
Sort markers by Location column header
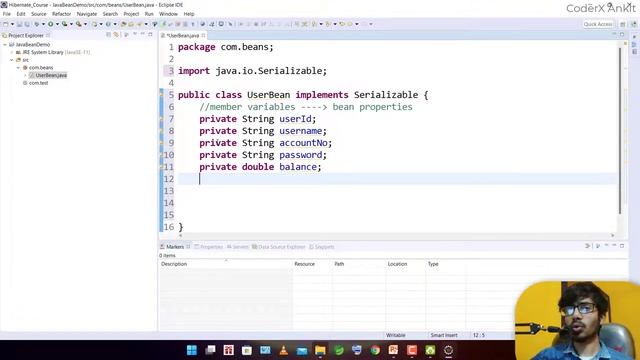(x=405, y=264)
